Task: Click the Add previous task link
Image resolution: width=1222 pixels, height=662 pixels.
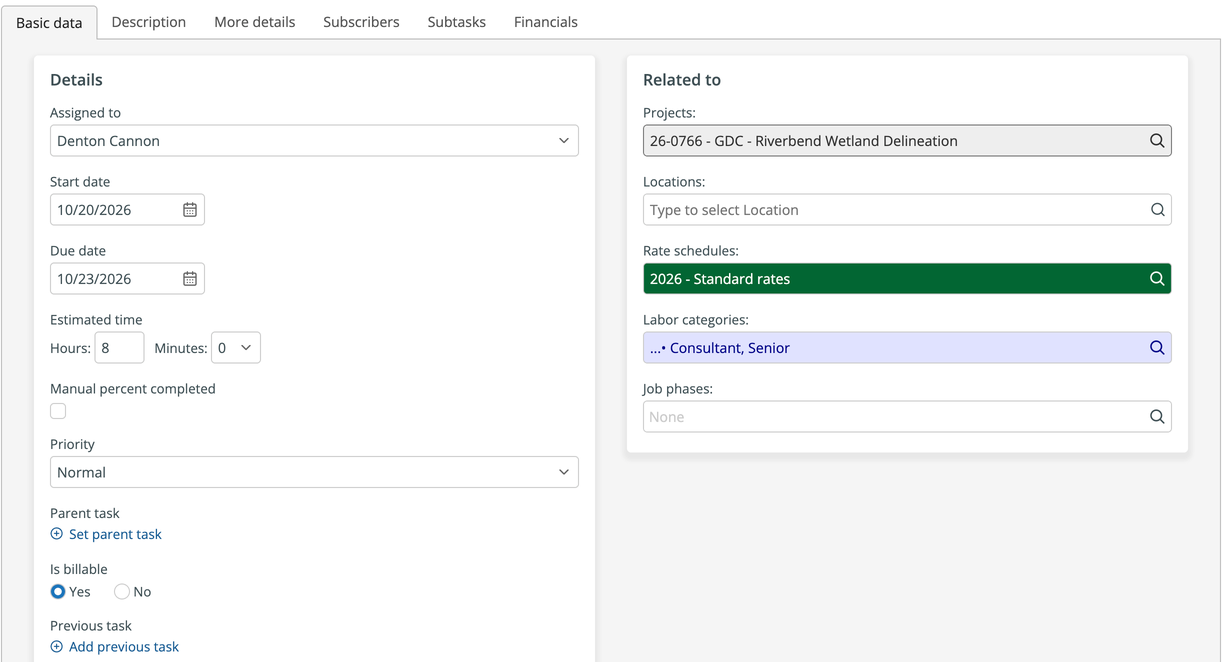Action: tap(124, 647)
